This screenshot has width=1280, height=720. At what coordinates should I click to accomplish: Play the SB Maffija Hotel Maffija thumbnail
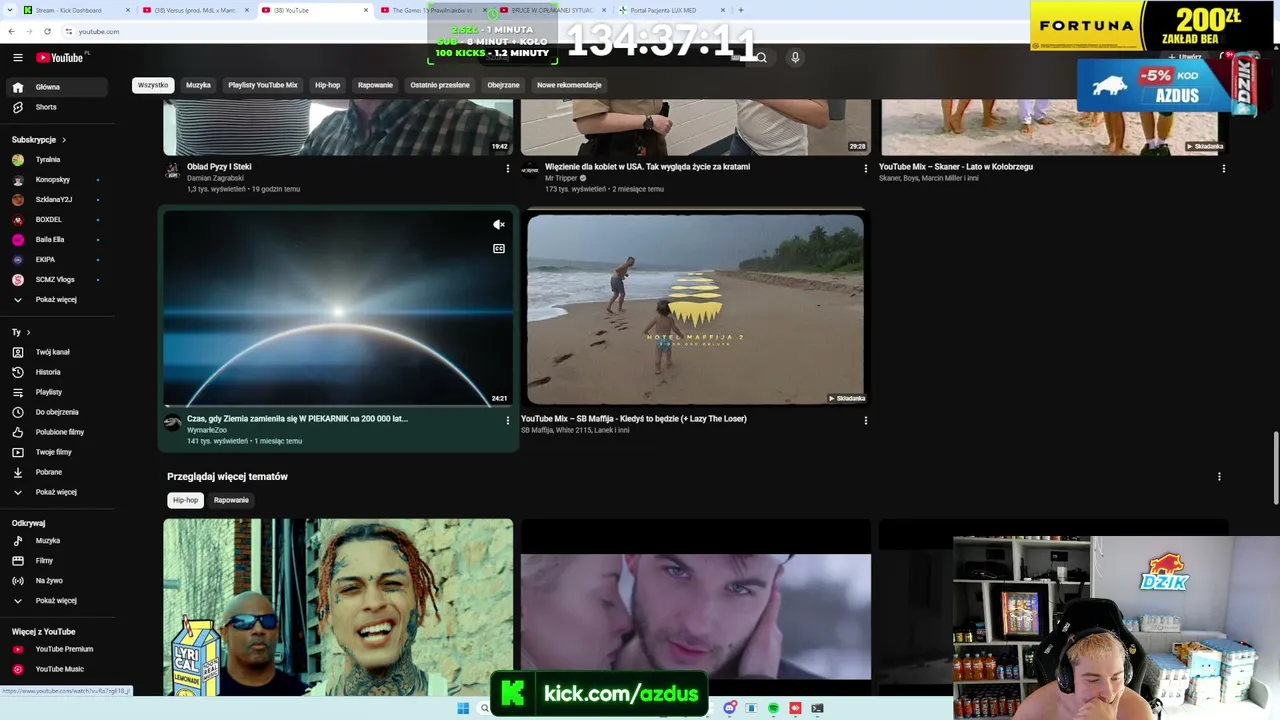(695, 308)
